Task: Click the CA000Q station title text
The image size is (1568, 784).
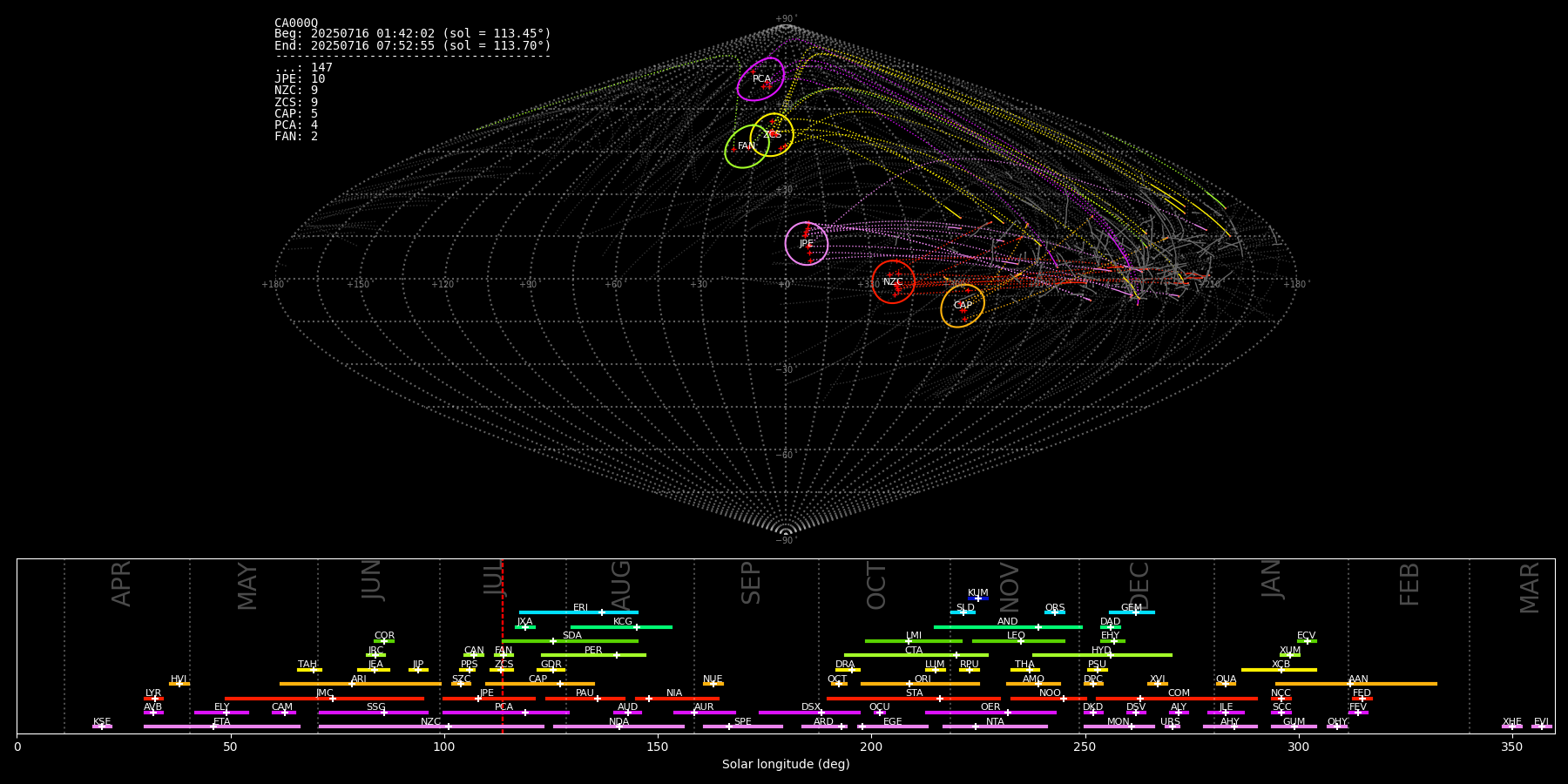Action: click(296, 23)
